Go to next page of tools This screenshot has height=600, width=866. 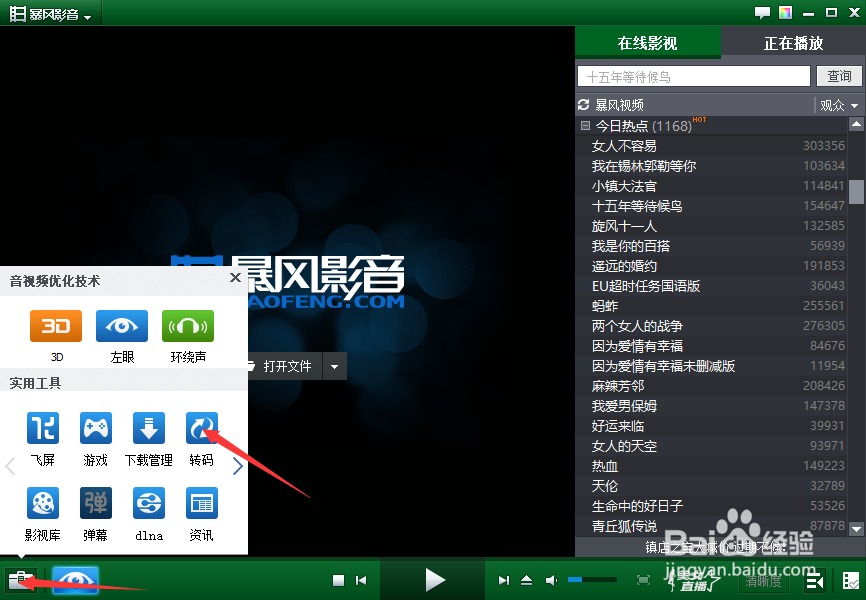click(237, 466)
